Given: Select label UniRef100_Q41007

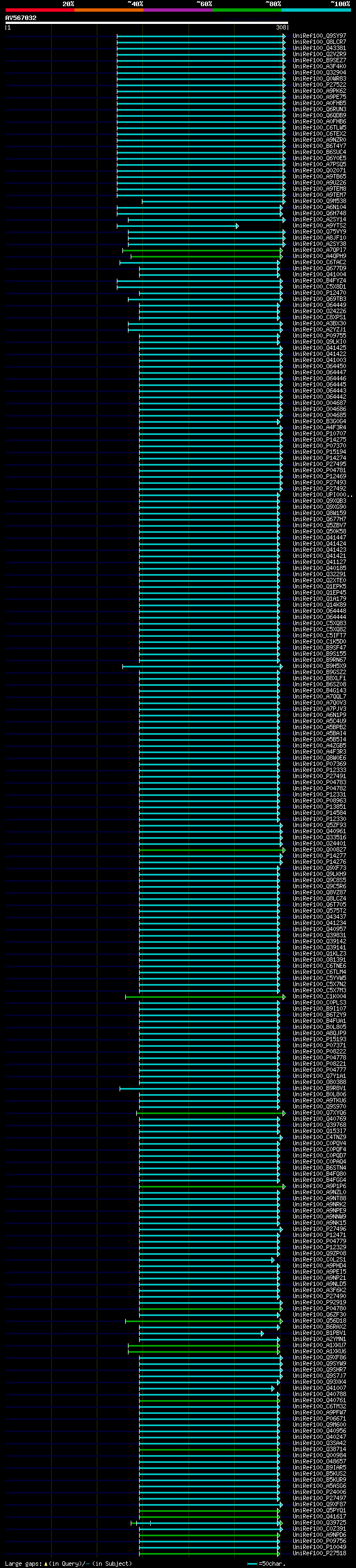Looking at the screenshot, I should (x=319, y=1387).
